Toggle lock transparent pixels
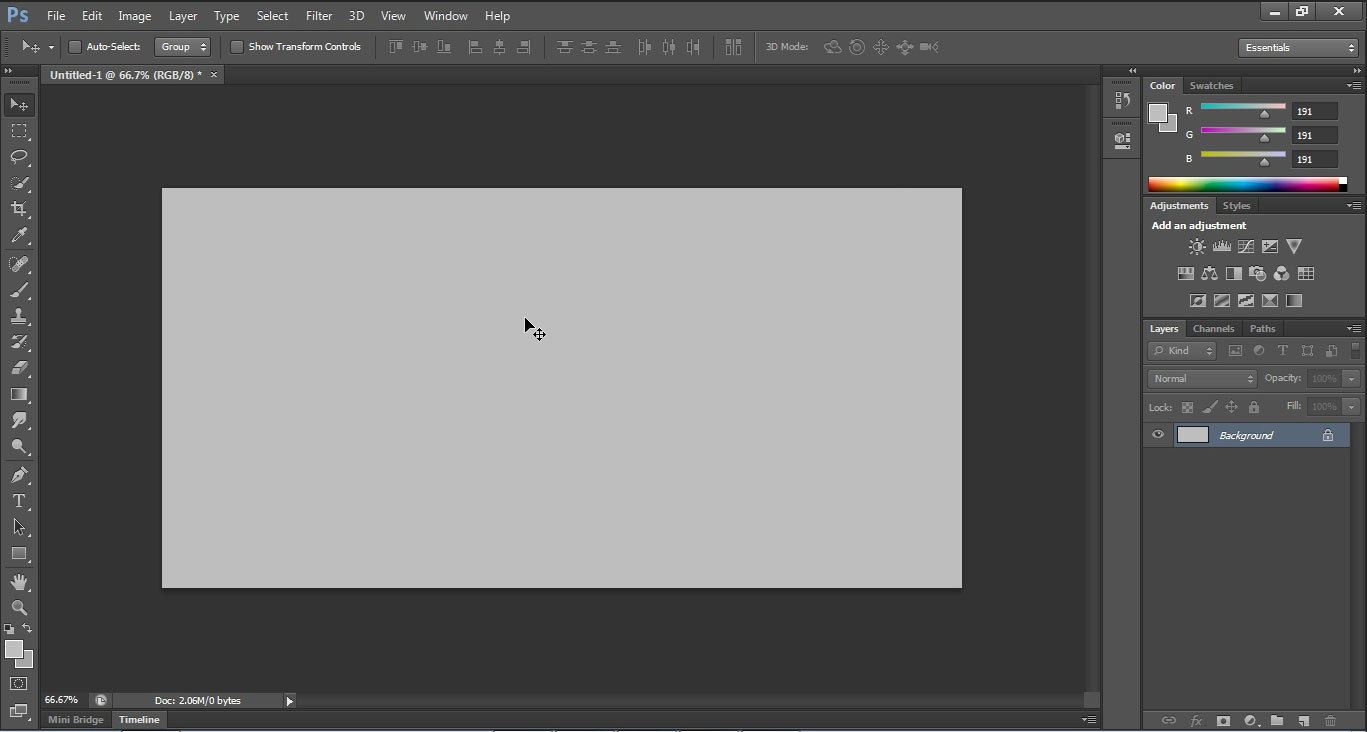The width and height of the screenshot is (1367, 732). [1187, 407]
